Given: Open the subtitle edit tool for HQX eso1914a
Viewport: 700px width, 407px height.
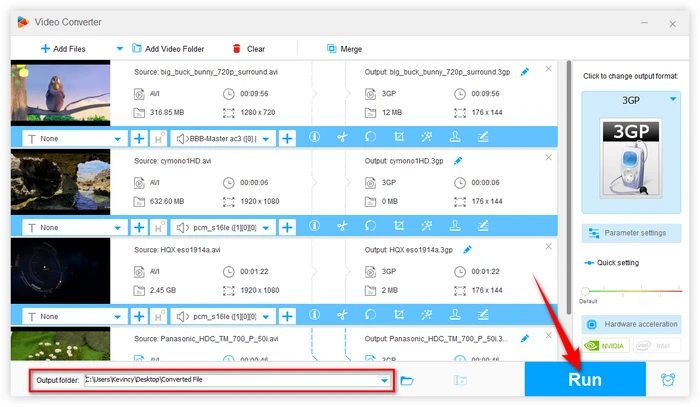Looking at the screenshot, I should tap(483, 315).
